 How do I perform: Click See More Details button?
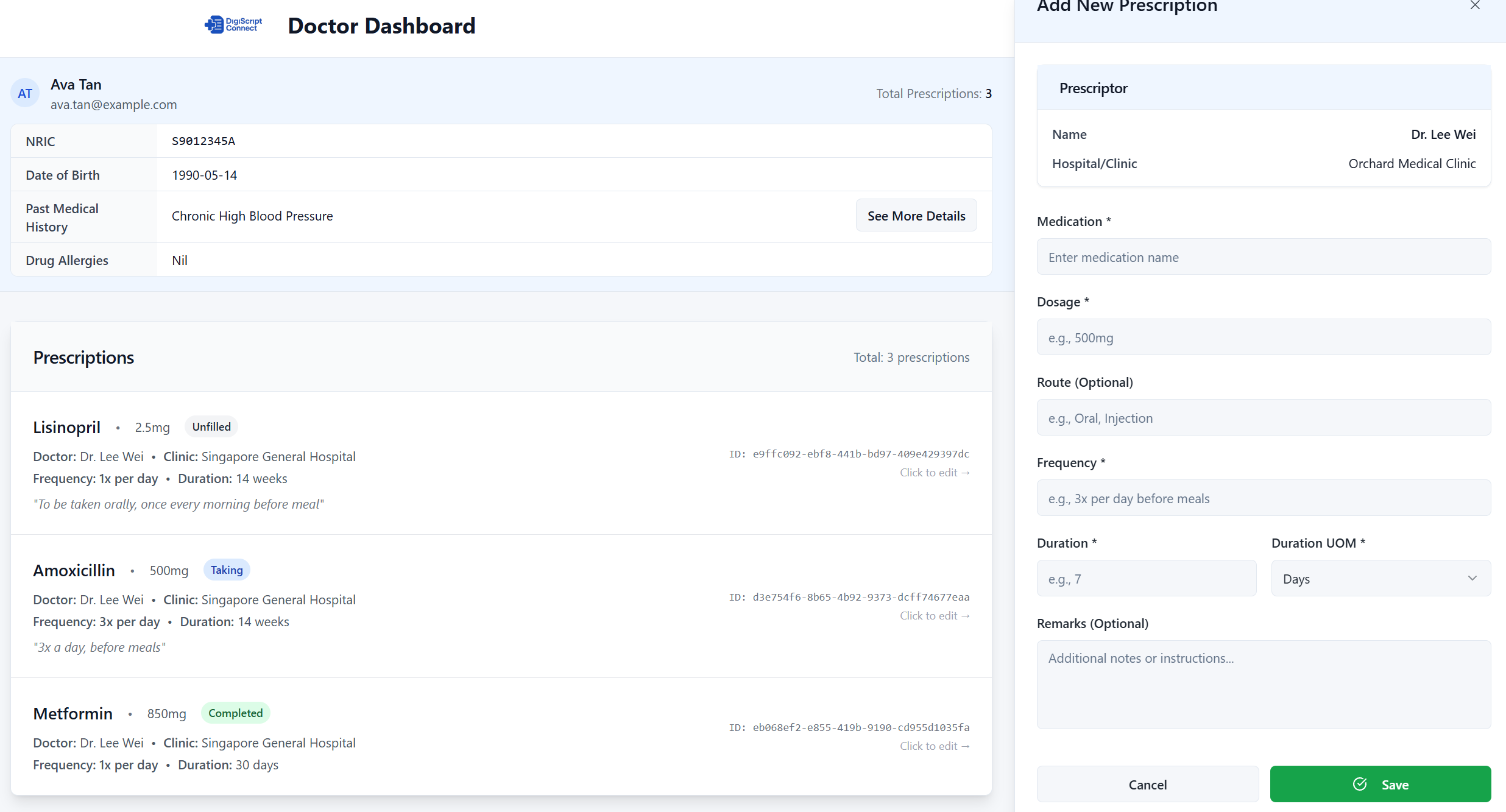tap(916, 216)
